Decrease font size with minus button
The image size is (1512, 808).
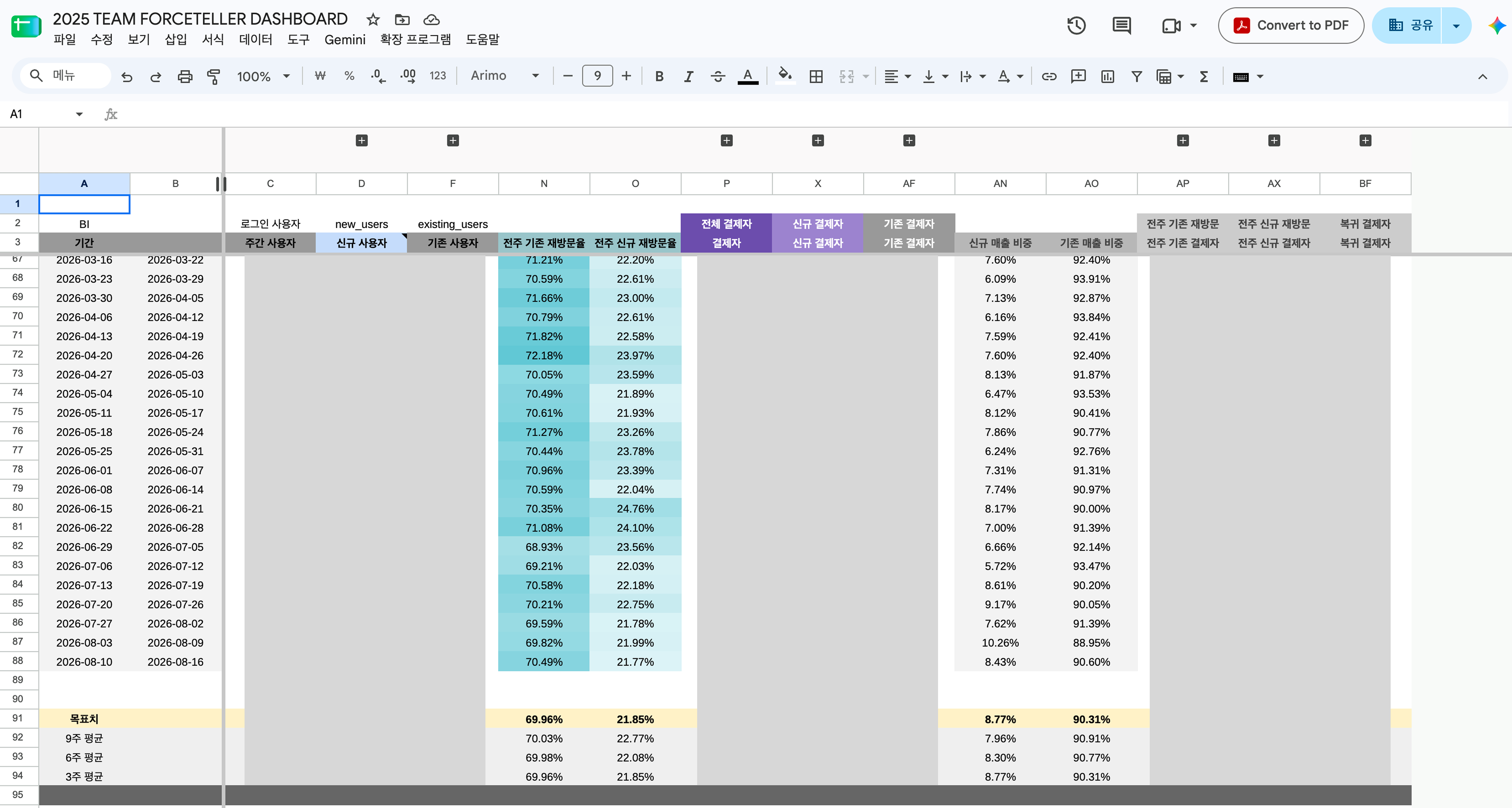(568, 76)
